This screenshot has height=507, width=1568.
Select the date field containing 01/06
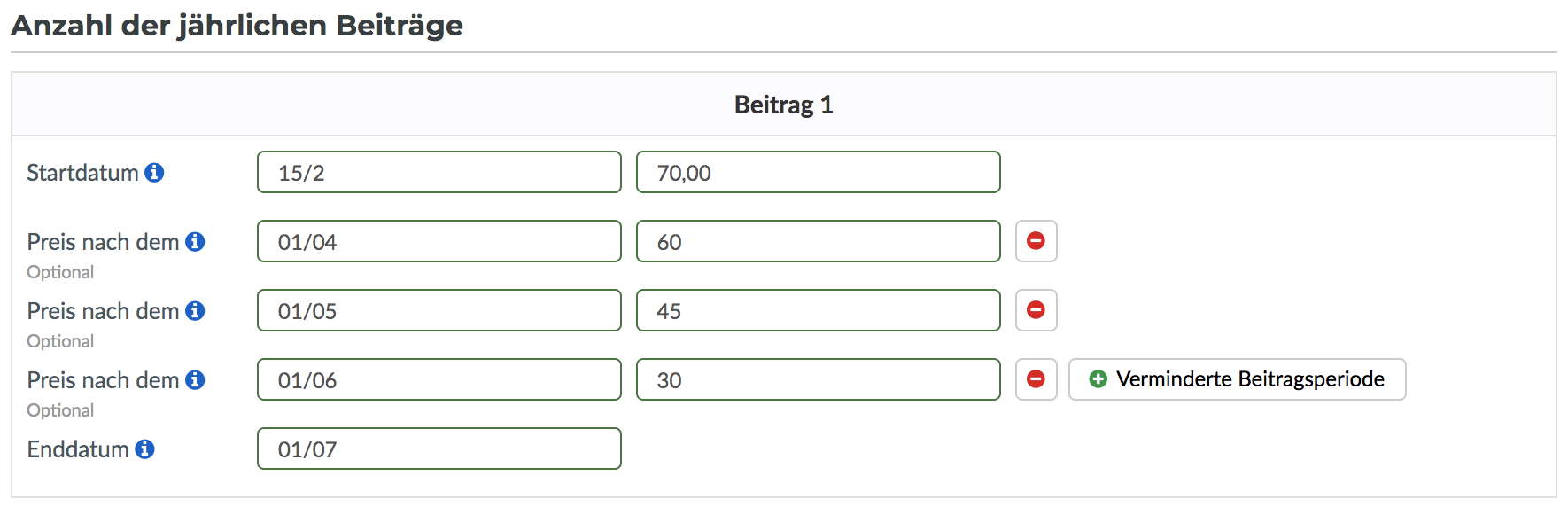(439, 379)
